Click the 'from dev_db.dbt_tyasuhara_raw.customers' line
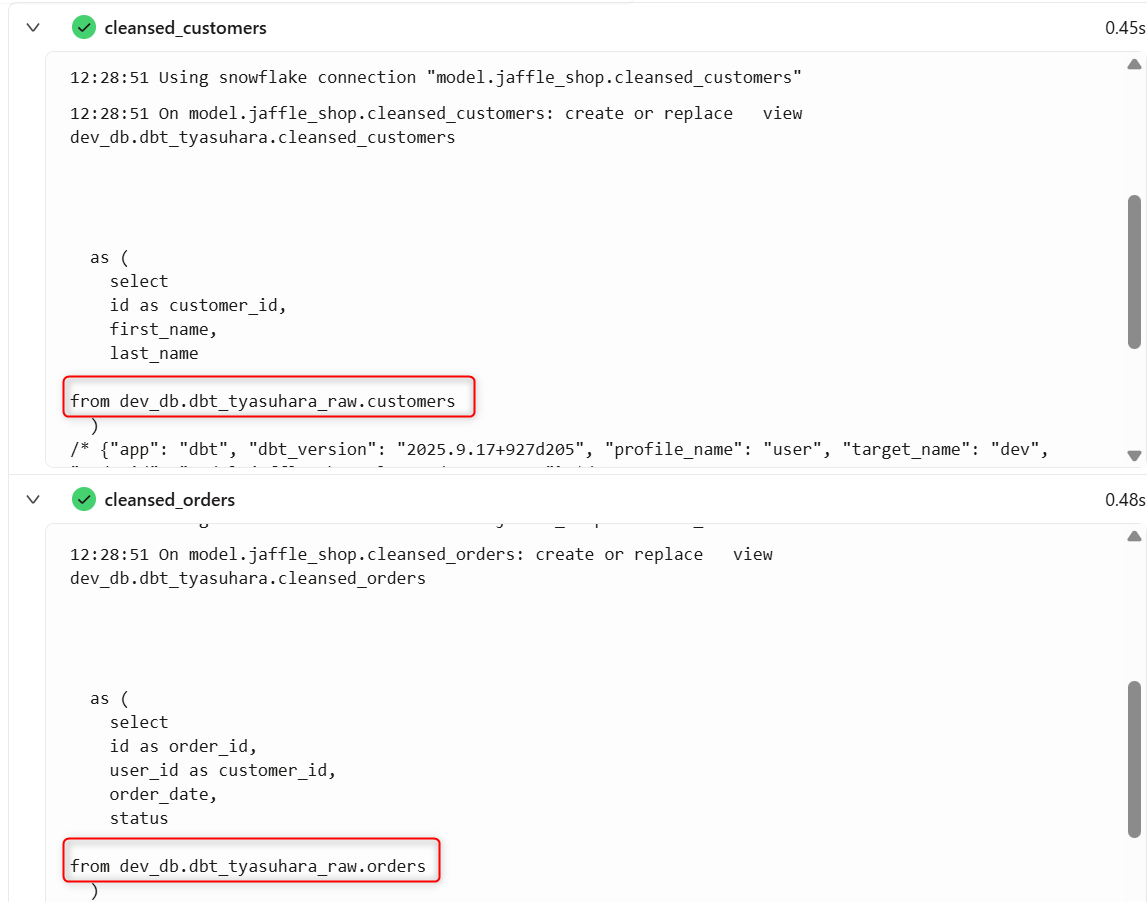The width and height of the screenshot is (1147, 902). pyautogui.click(x=263, y=401)
